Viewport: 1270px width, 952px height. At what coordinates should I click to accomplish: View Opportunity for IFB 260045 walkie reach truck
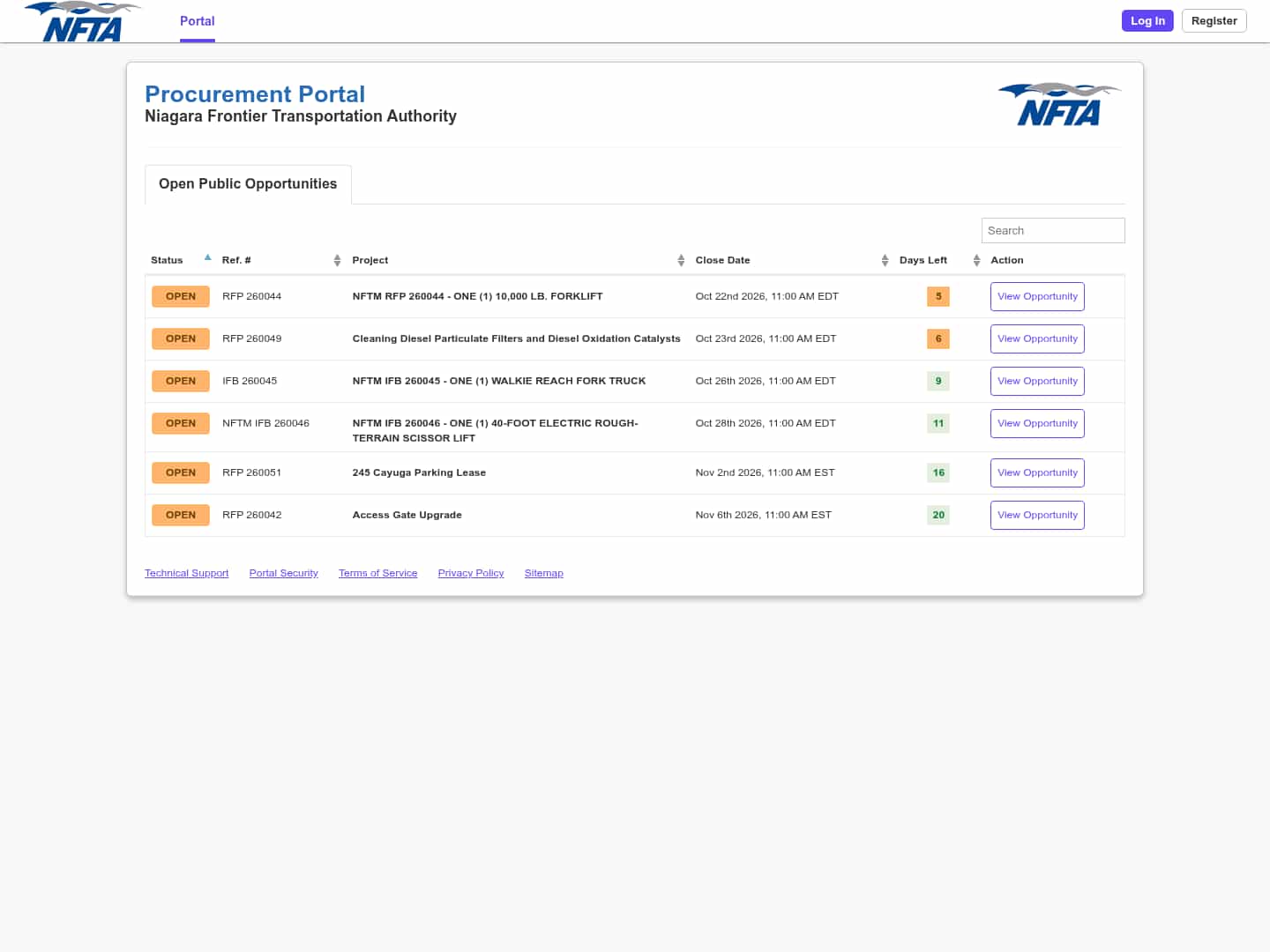(x=1037, y=382)
